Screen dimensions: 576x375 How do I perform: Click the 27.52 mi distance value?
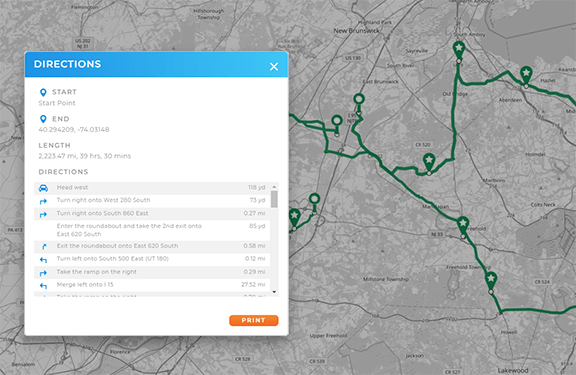pos(253,285)
